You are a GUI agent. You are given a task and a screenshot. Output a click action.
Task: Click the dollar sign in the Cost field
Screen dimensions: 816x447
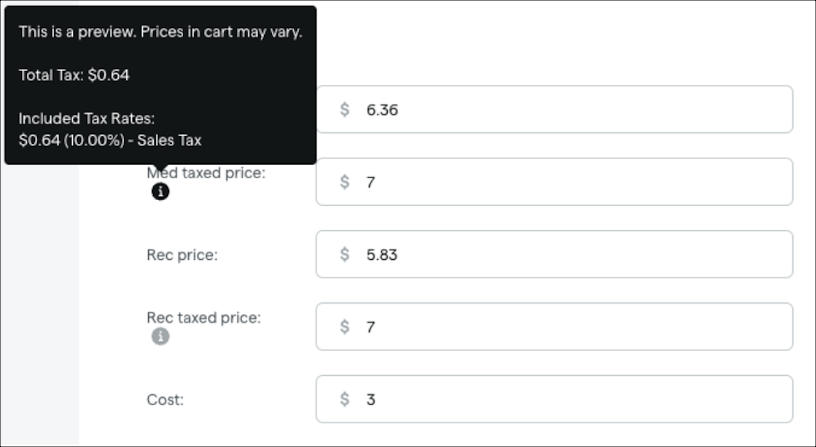click(345, 399)
